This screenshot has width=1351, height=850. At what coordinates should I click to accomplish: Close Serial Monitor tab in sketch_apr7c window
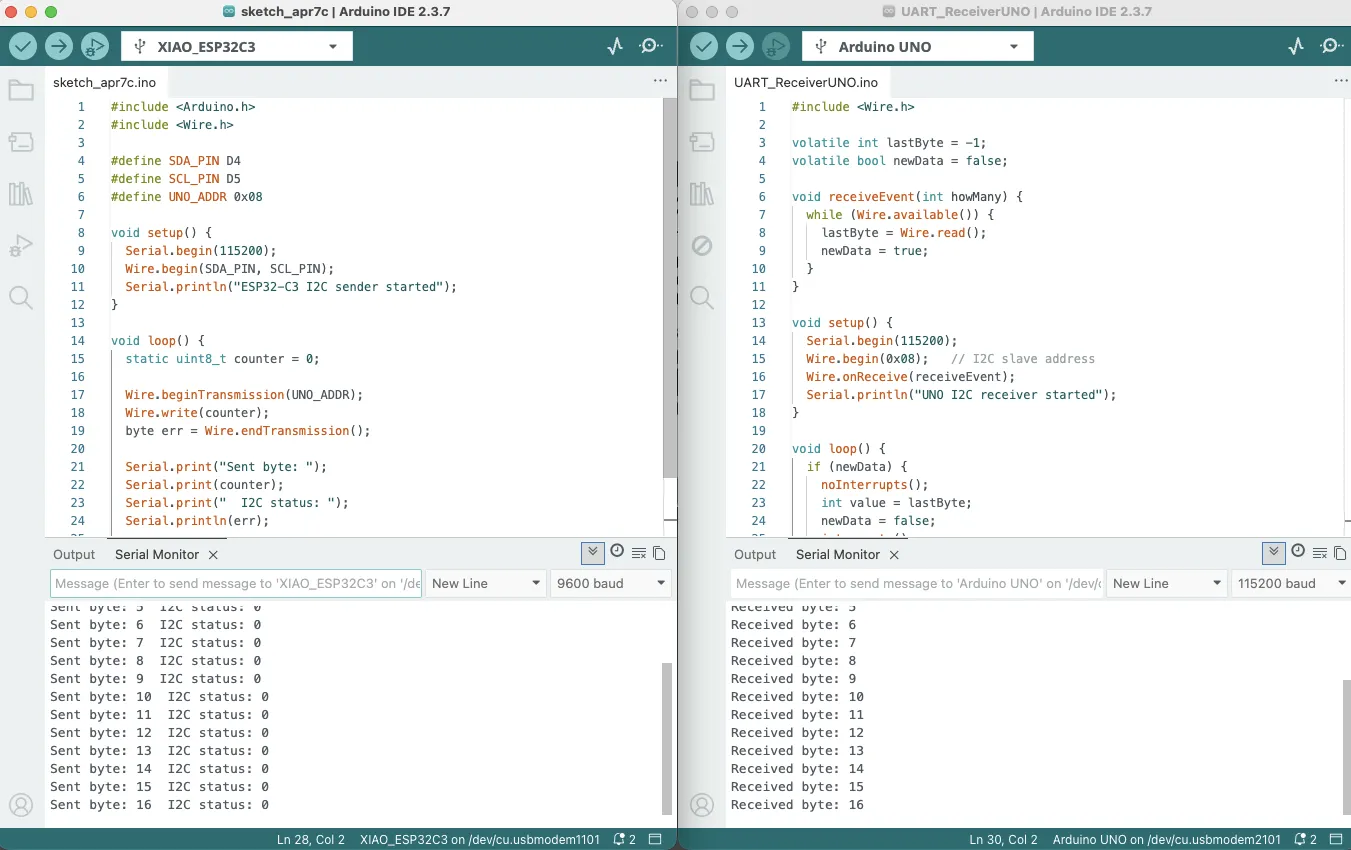coord(213,555)
